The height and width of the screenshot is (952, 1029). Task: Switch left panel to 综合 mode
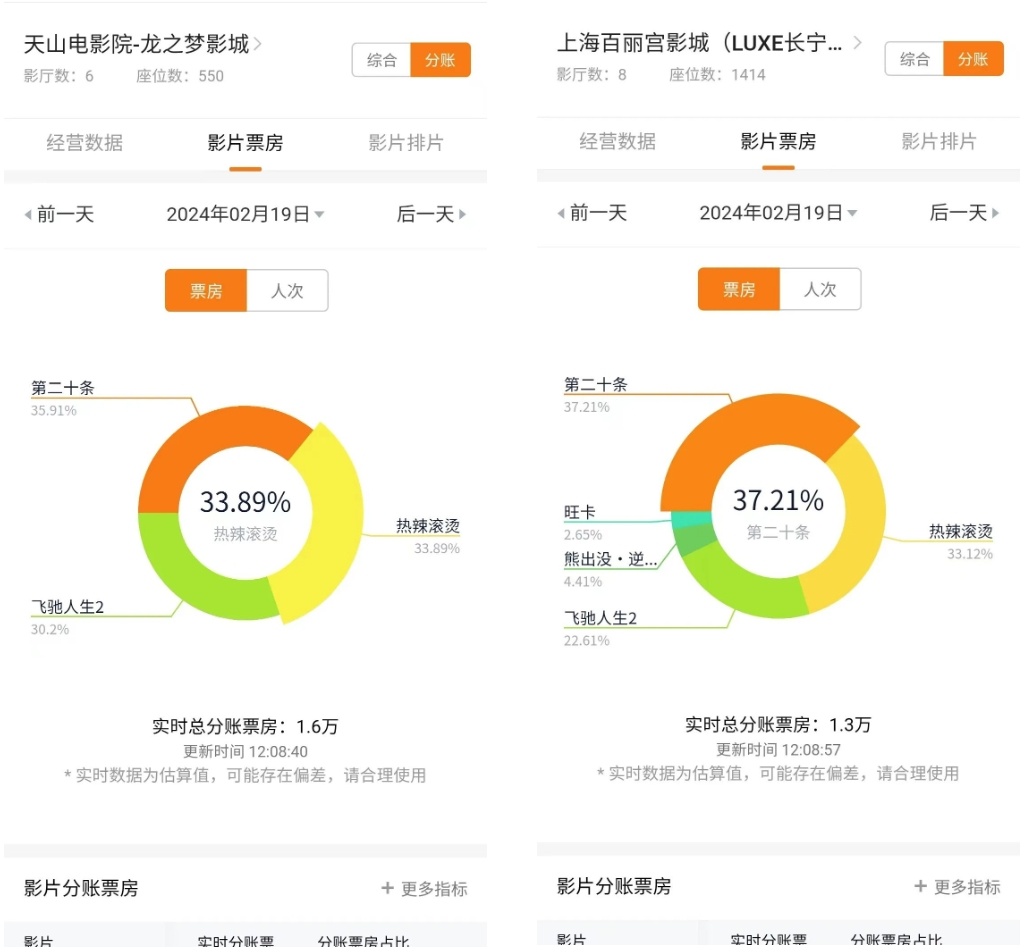click(x=382, y=60)
